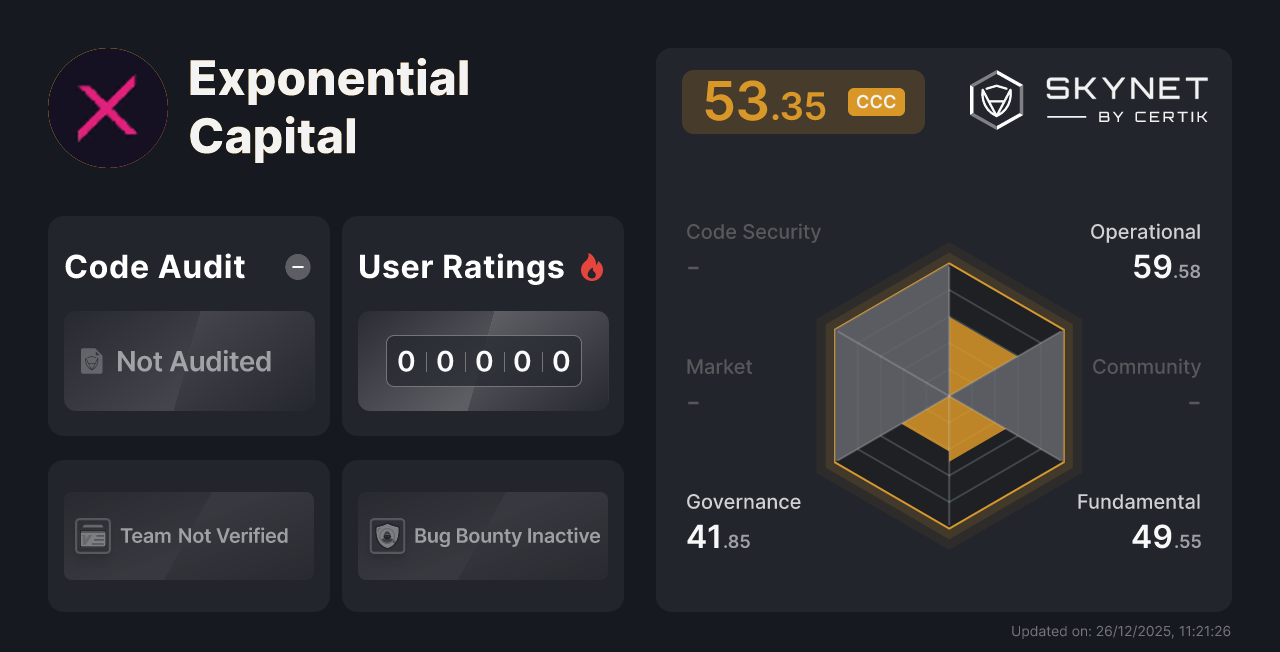Toggle the Code Security axis on the chart

[x=753, y=231]
